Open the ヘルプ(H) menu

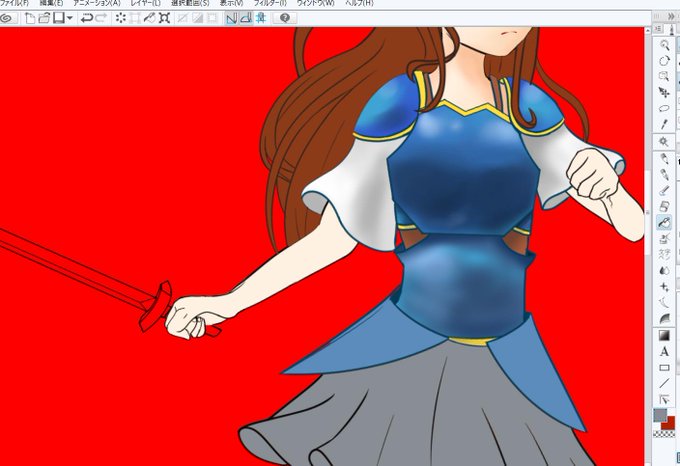(x=359, y=3)
